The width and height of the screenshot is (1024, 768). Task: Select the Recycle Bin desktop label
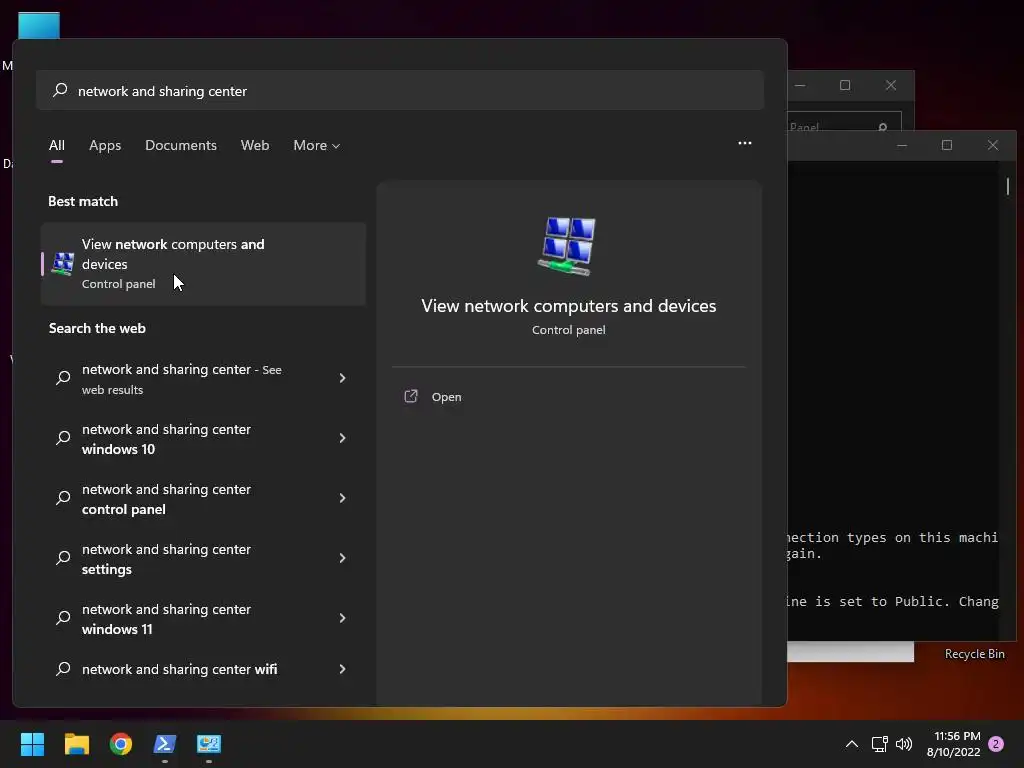tap(974, 654)
